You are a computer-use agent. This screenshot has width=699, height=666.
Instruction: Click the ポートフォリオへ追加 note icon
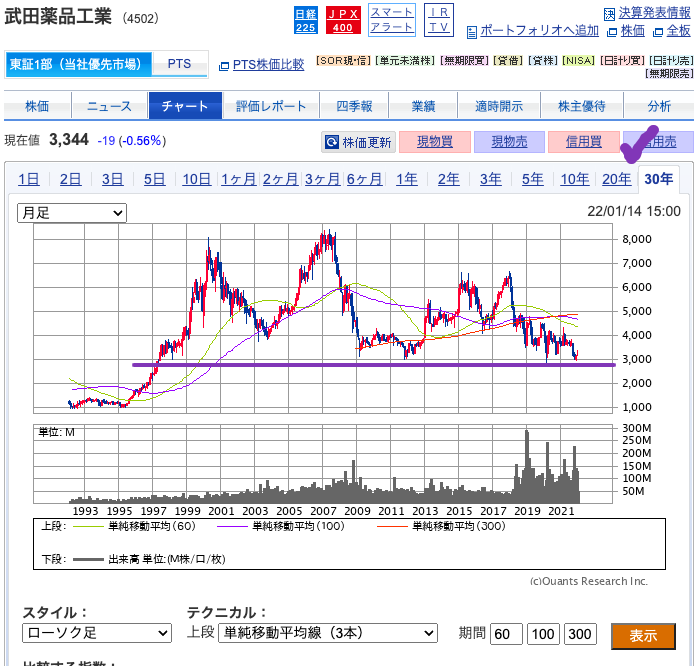click(x=472, y=32)
